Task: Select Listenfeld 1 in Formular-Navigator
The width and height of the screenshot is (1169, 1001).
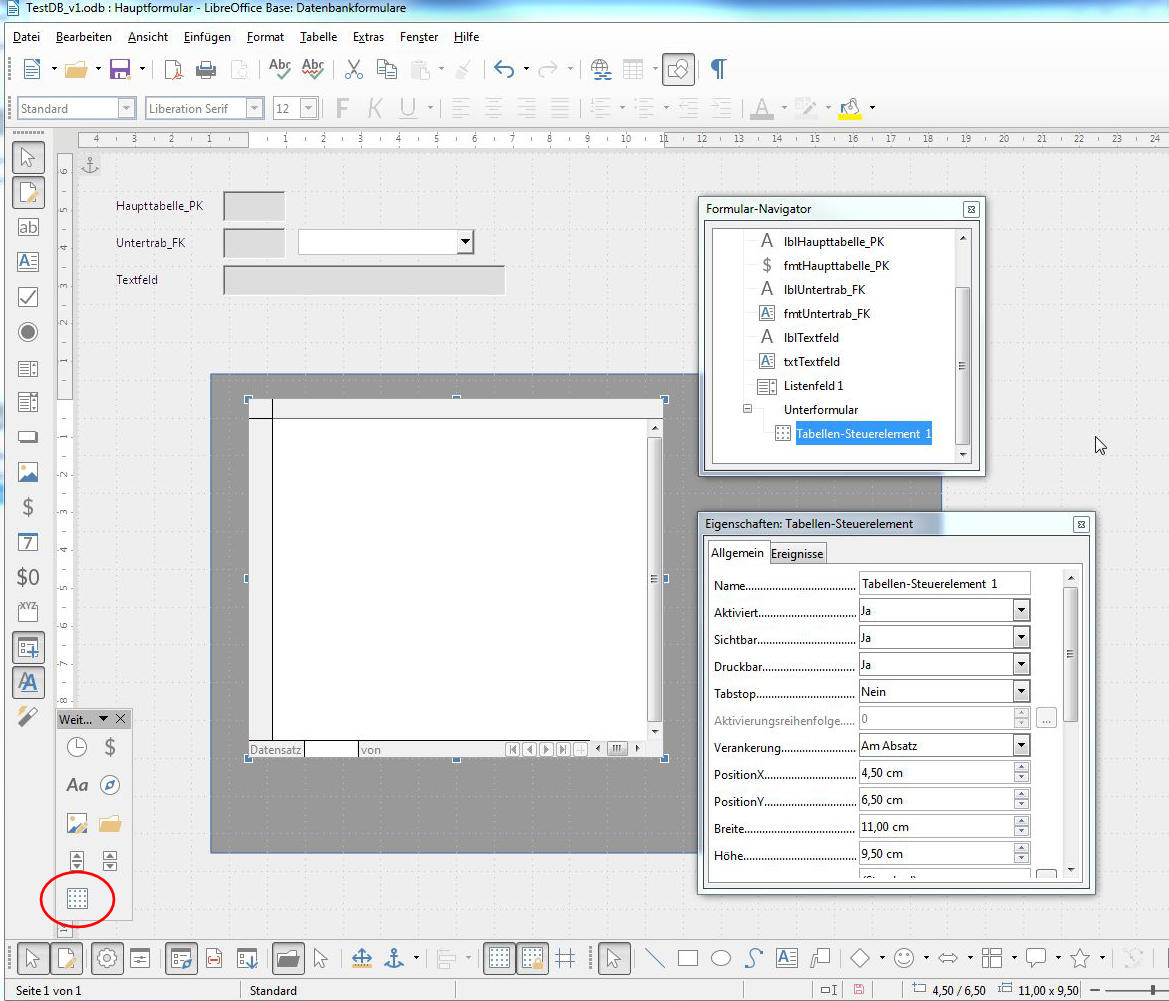Action: [813, 385]
